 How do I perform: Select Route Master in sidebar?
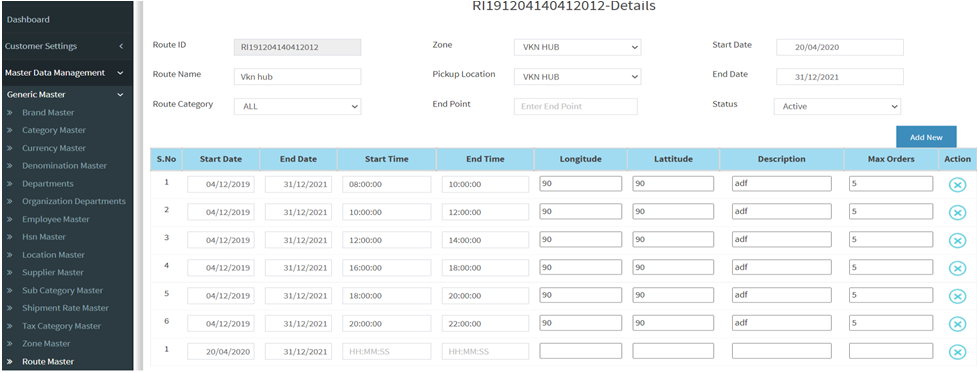48,362
